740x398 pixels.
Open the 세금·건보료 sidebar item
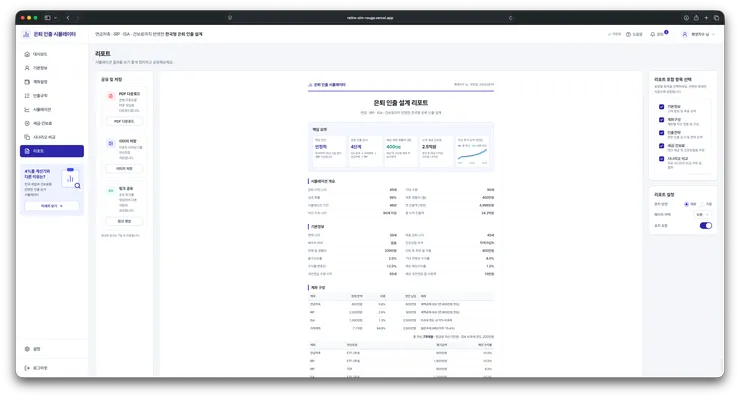click(52, 123)
